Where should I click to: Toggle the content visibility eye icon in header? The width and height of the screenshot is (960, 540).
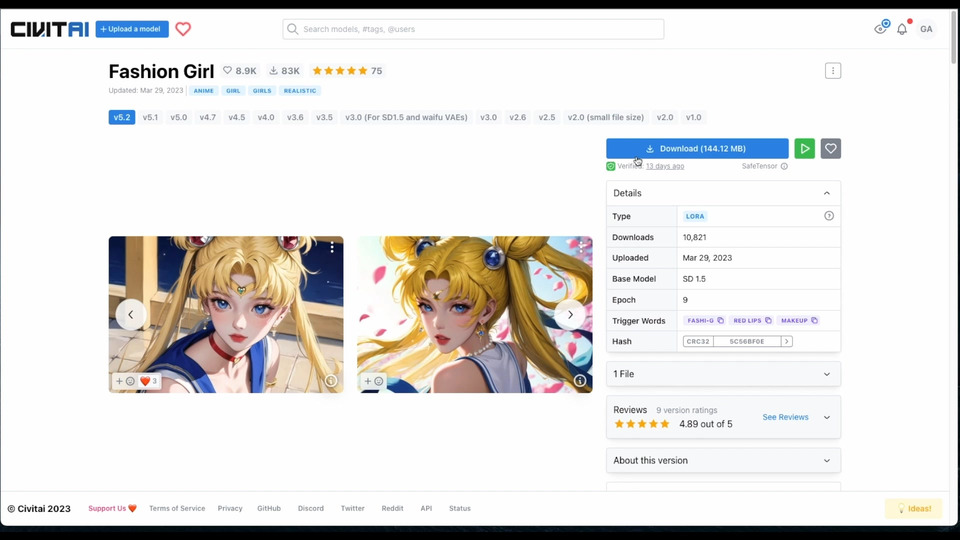tap(881, 28)
